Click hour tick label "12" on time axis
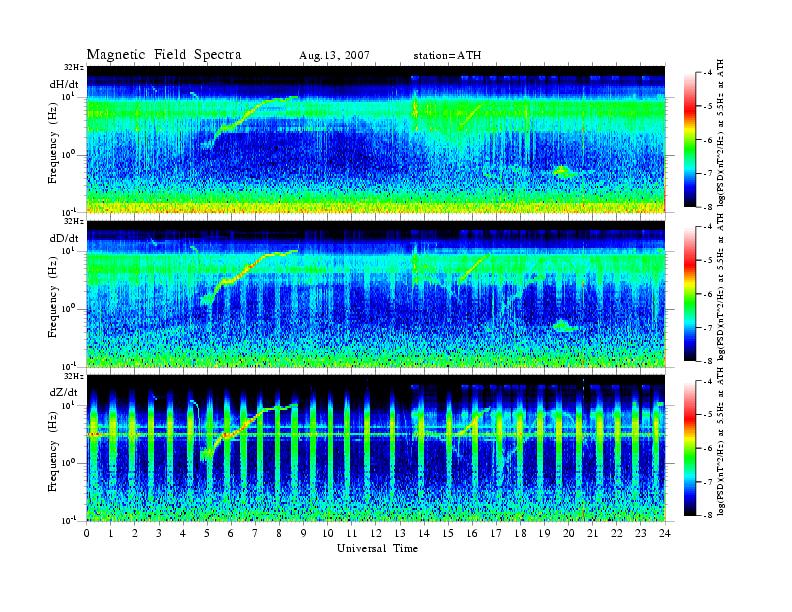This screenshot has width=792, height=612. 376,534
